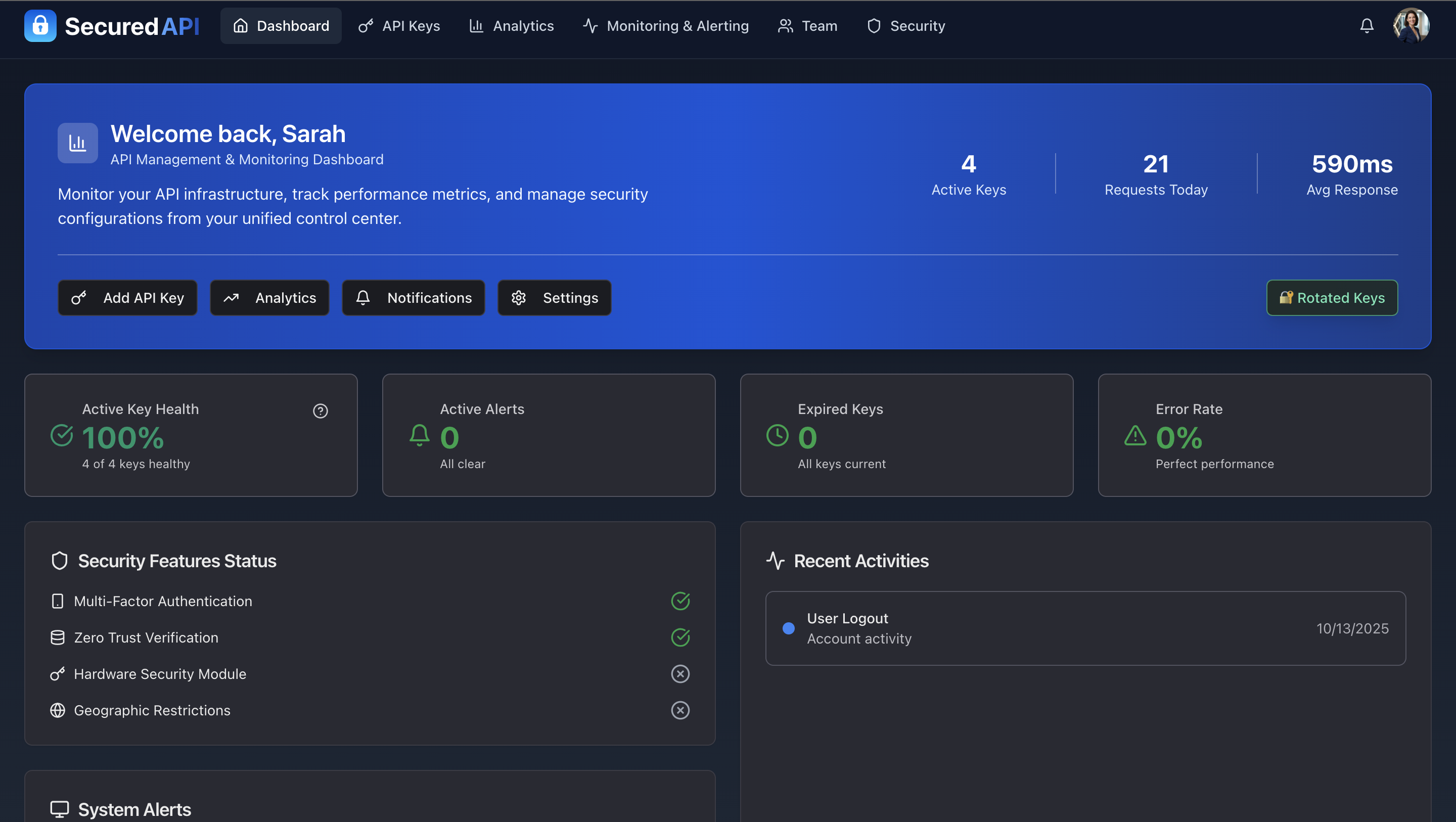
Task: Click the help question-mark icon on Active Key Health
Action: 321,411
